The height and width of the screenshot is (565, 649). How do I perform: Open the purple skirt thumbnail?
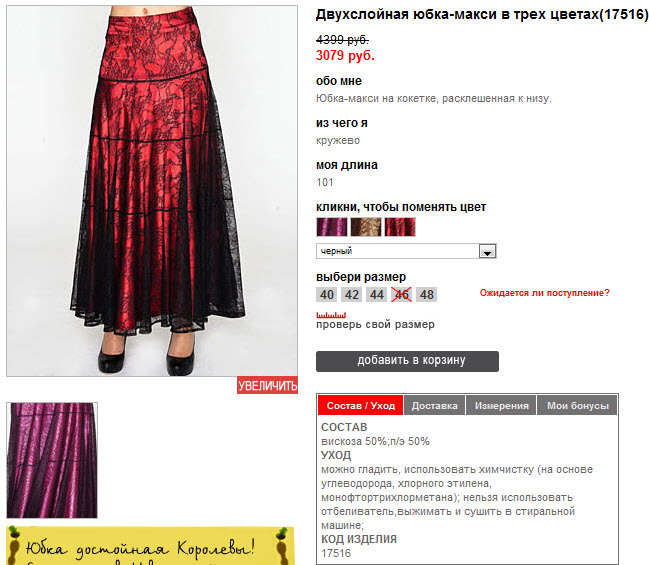(x=52, y=460)
